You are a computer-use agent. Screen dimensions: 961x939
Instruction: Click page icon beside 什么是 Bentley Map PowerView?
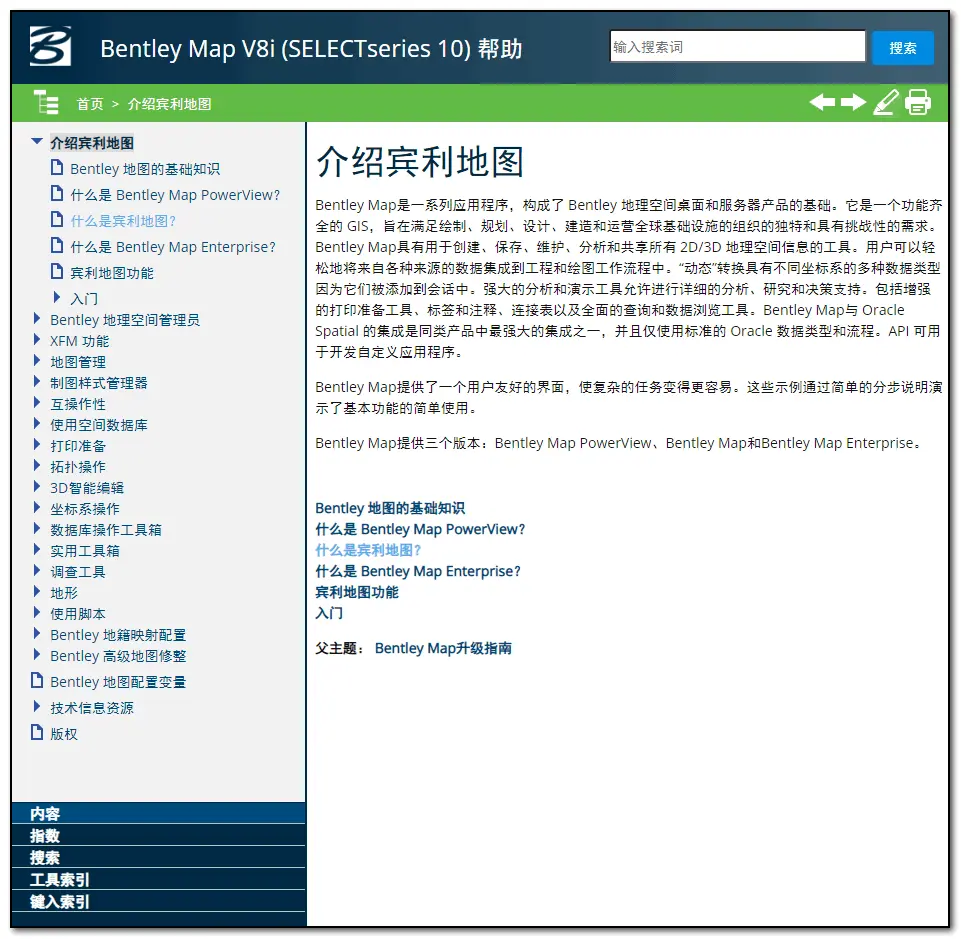click(56, 194)
